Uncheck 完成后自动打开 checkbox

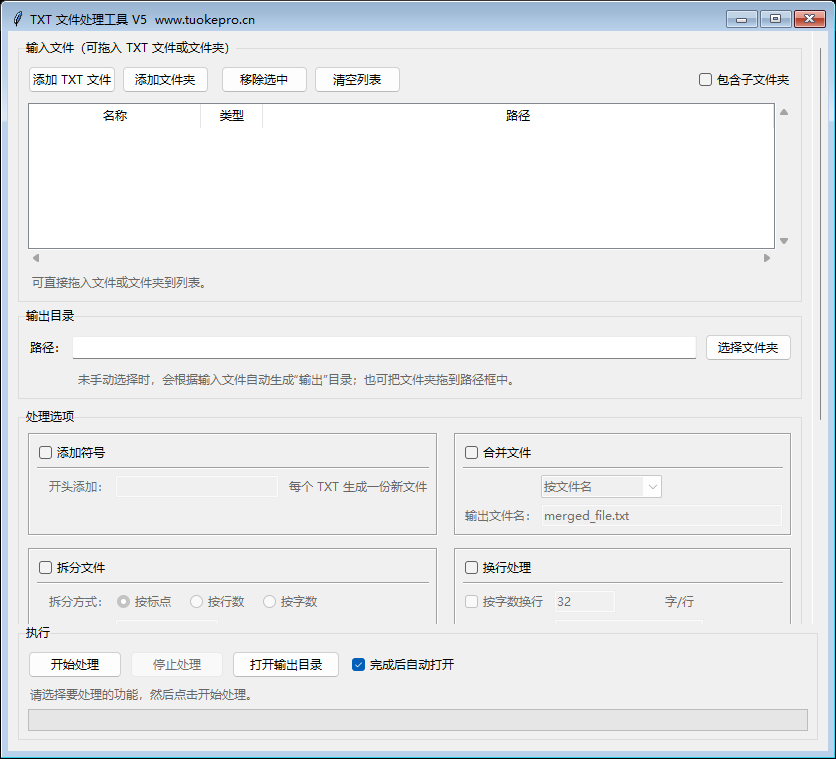tap(358, 665)
